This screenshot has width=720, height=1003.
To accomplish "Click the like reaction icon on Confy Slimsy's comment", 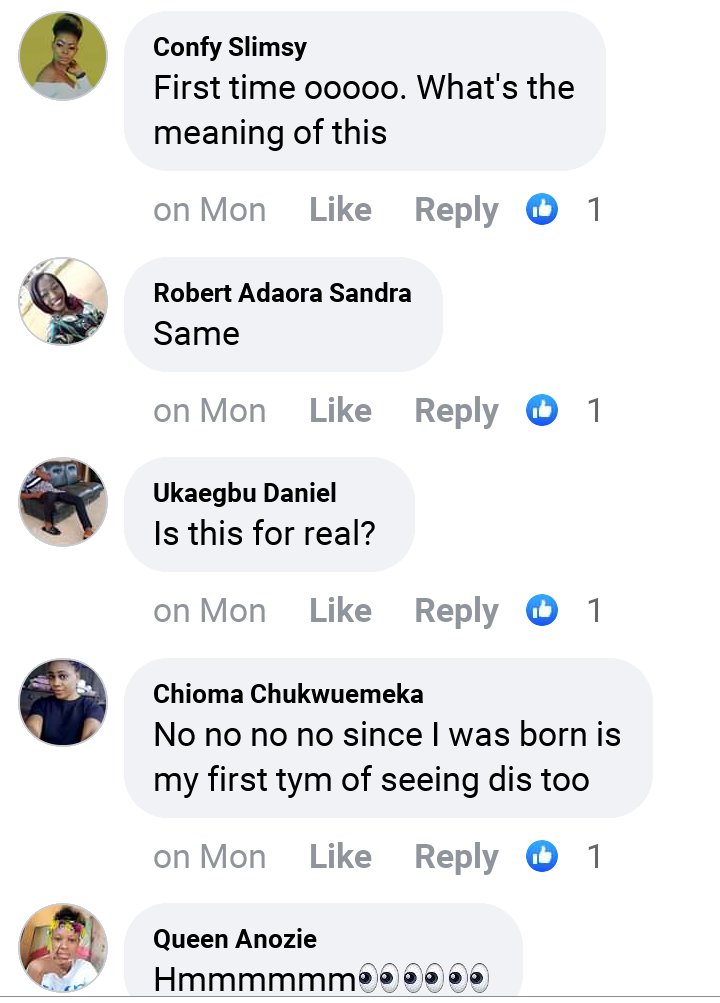I will (x=542, y=210).
